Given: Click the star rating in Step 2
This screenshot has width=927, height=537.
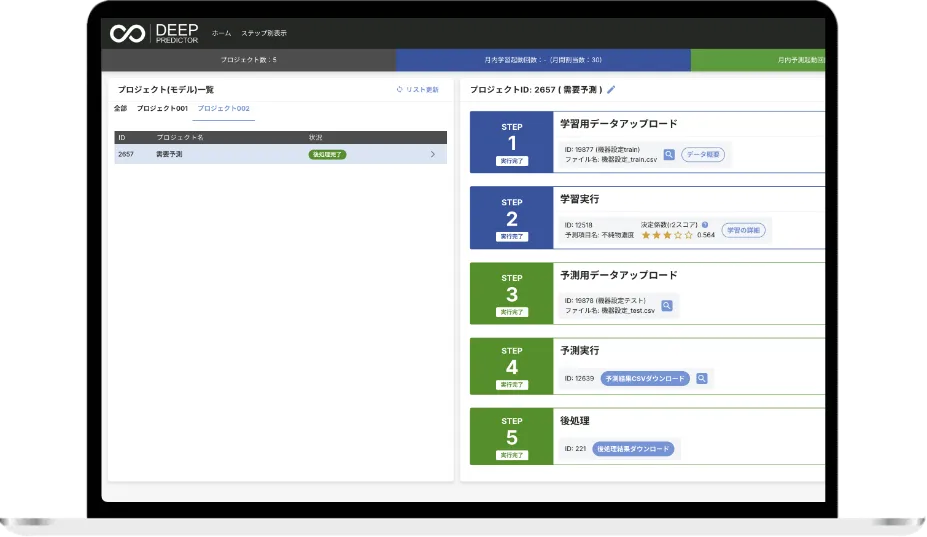Looking at the screenshot, I should 667,235.
